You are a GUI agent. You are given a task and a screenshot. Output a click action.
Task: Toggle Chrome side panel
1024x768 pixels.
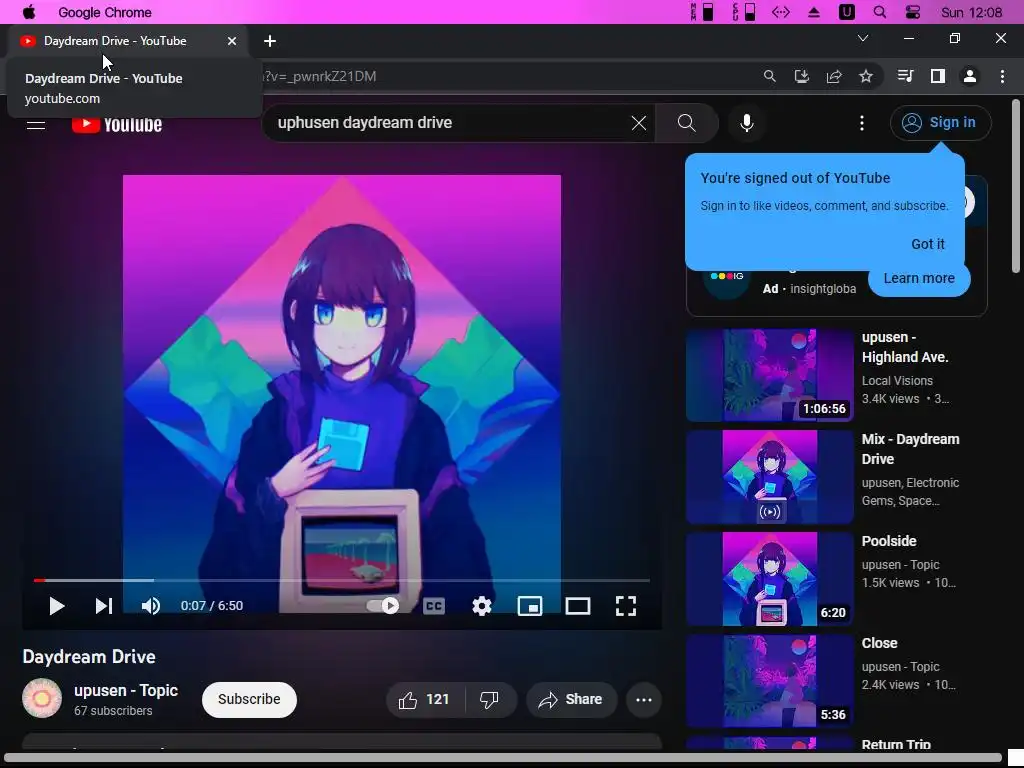(938, 76)
